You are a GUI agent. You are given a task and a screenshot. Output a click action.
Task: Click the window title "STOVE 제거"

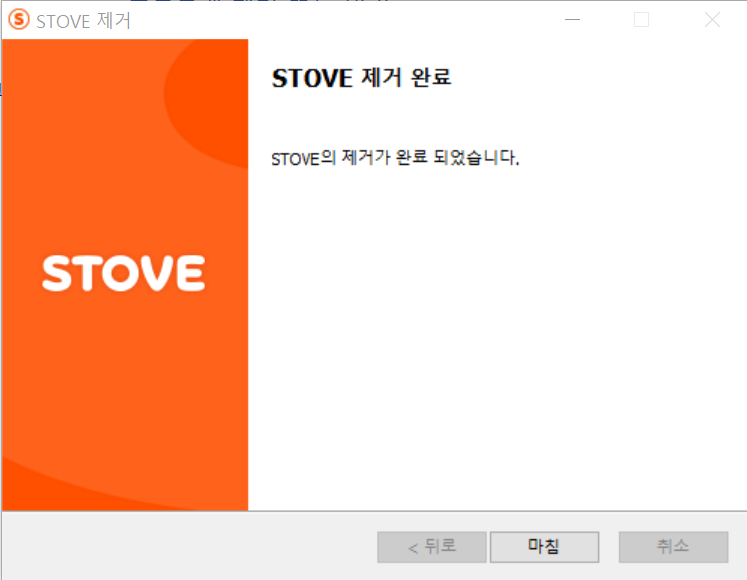pos(83,20)
